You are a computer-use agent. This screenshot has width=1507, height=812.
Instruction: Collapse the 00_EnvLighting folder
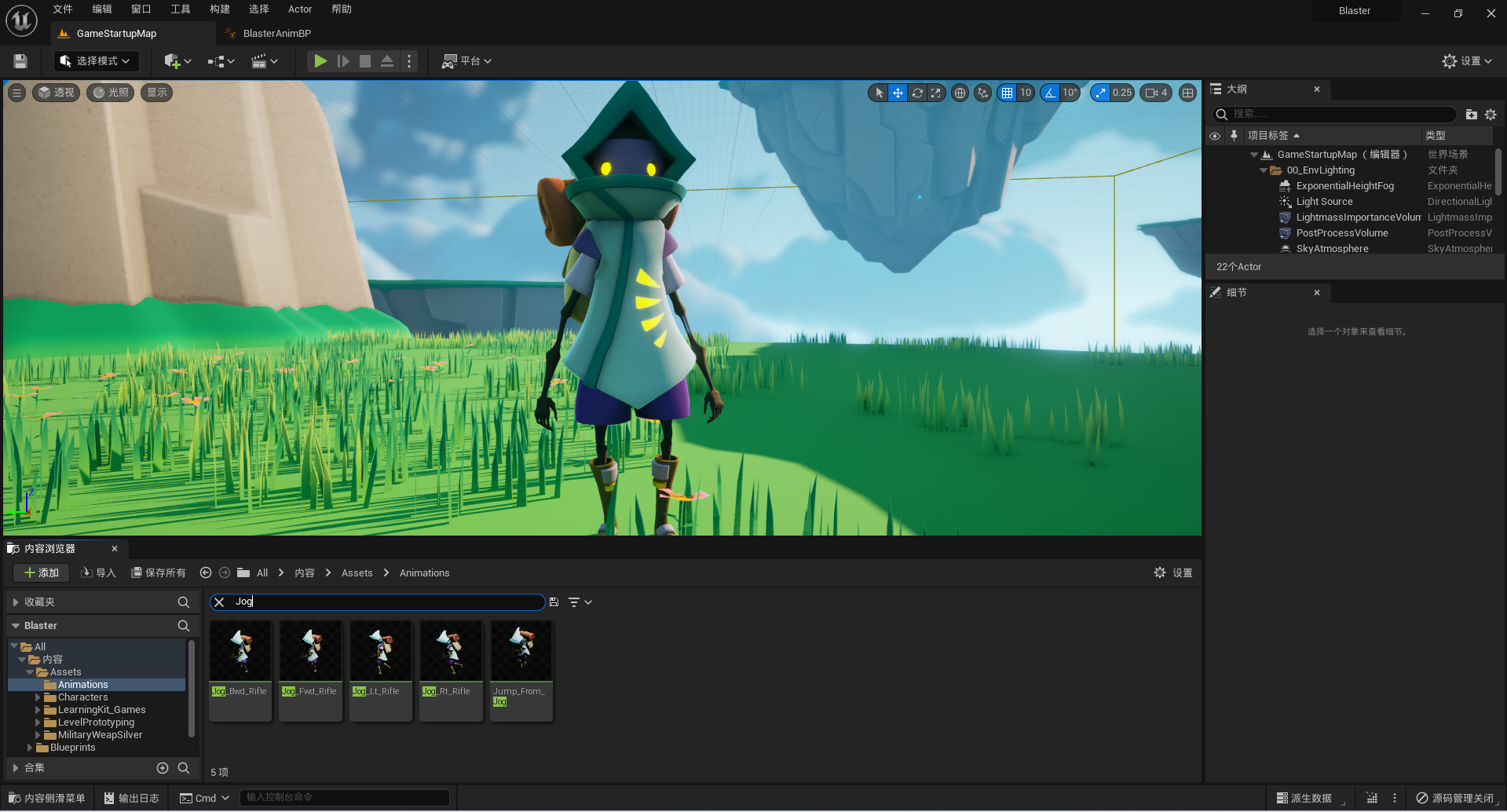[1264, 170]
